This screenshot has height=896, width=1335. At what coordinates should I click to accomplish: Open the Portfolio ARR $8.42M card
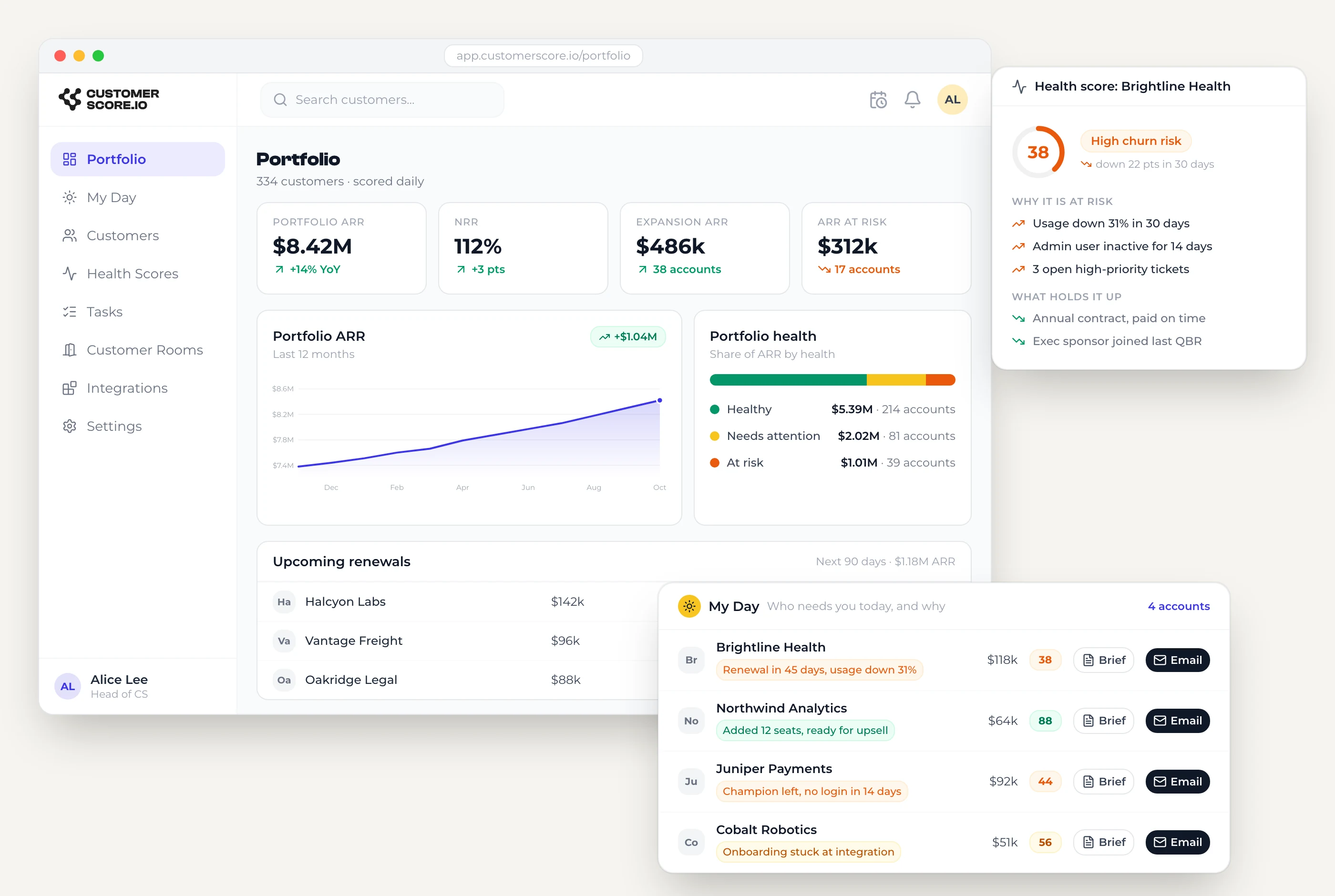point(341,248)
